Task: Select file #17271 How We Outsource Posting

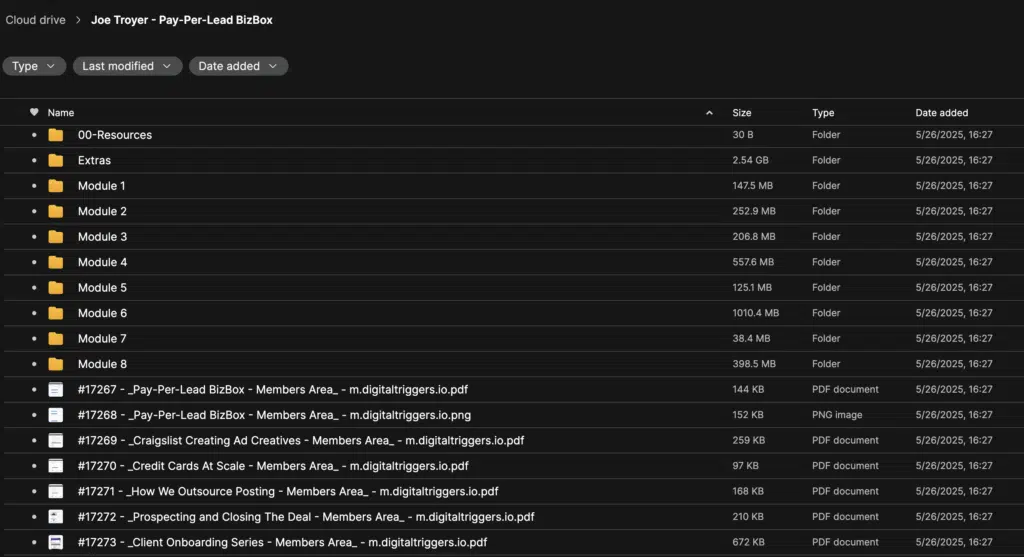Action: tap(288, 492)
